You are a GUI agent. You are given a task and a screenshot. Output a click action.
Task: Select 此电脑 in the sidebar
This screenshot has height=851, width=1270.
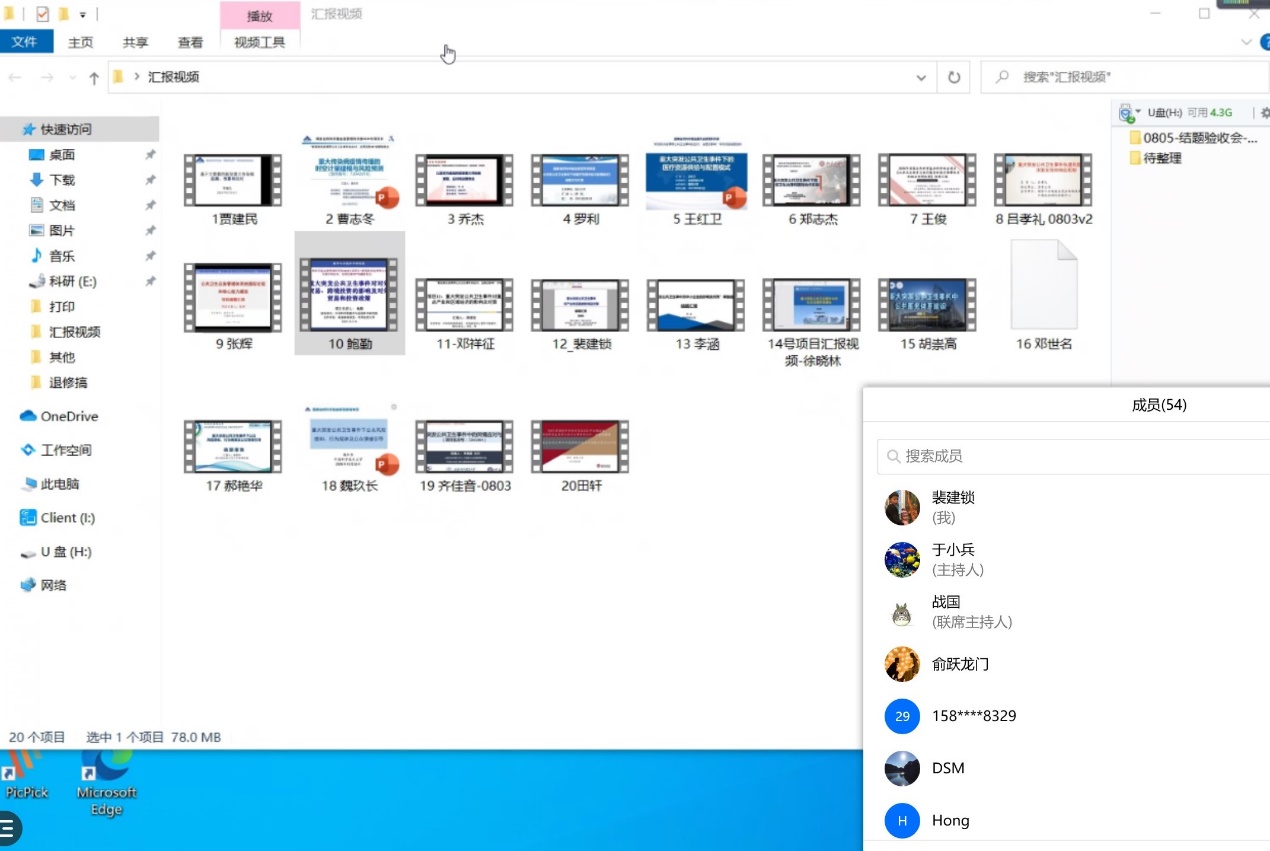59,484
